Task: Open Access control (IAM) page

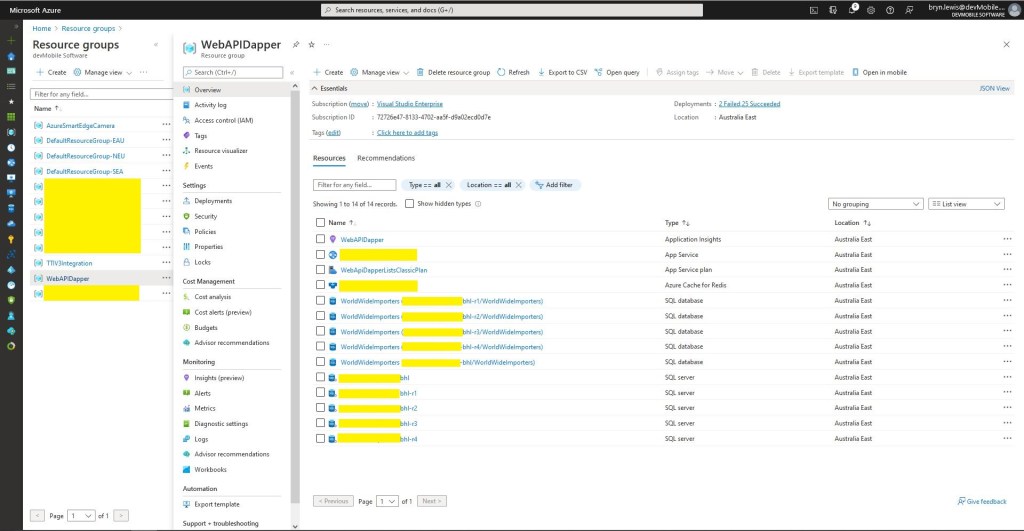Action: [x=223, y=120]
